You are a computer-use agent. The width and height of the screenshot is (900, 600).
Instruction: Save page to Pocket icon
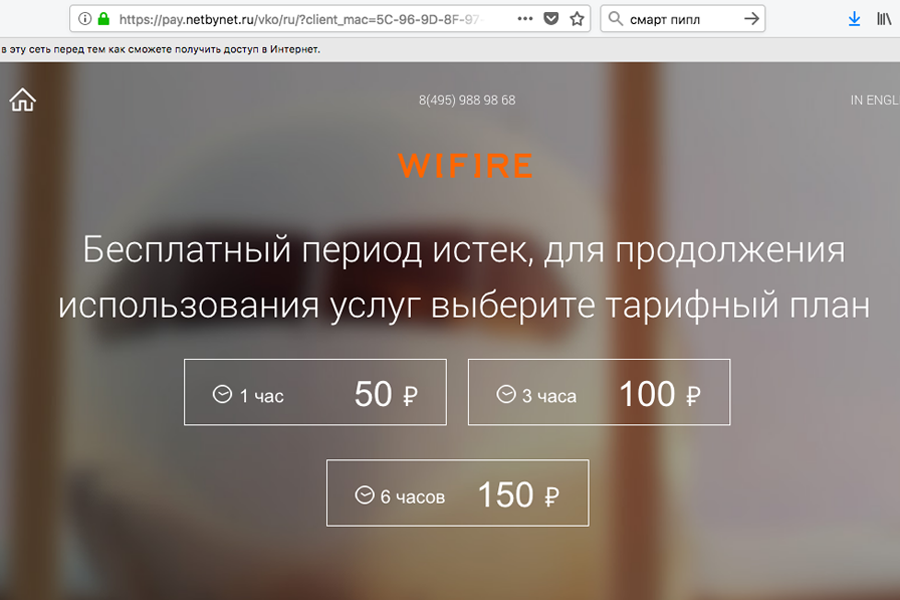point(551,19)
